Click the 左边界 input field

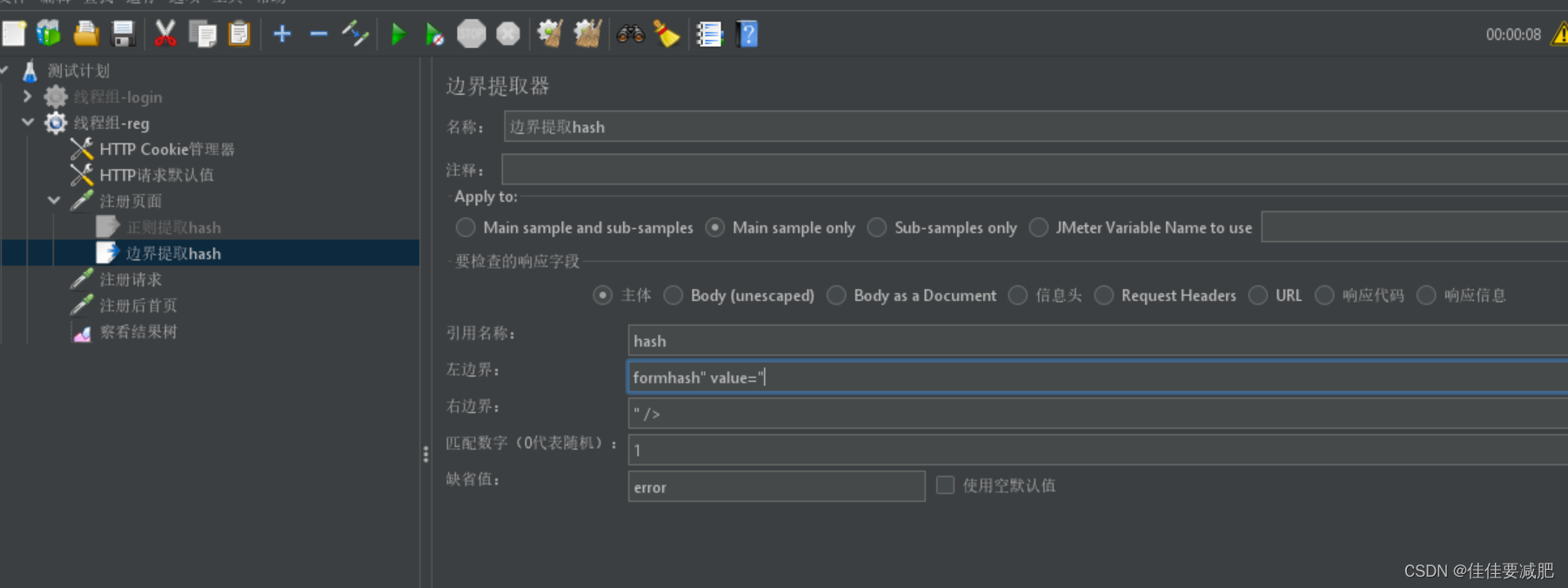tap(1098, 378)
